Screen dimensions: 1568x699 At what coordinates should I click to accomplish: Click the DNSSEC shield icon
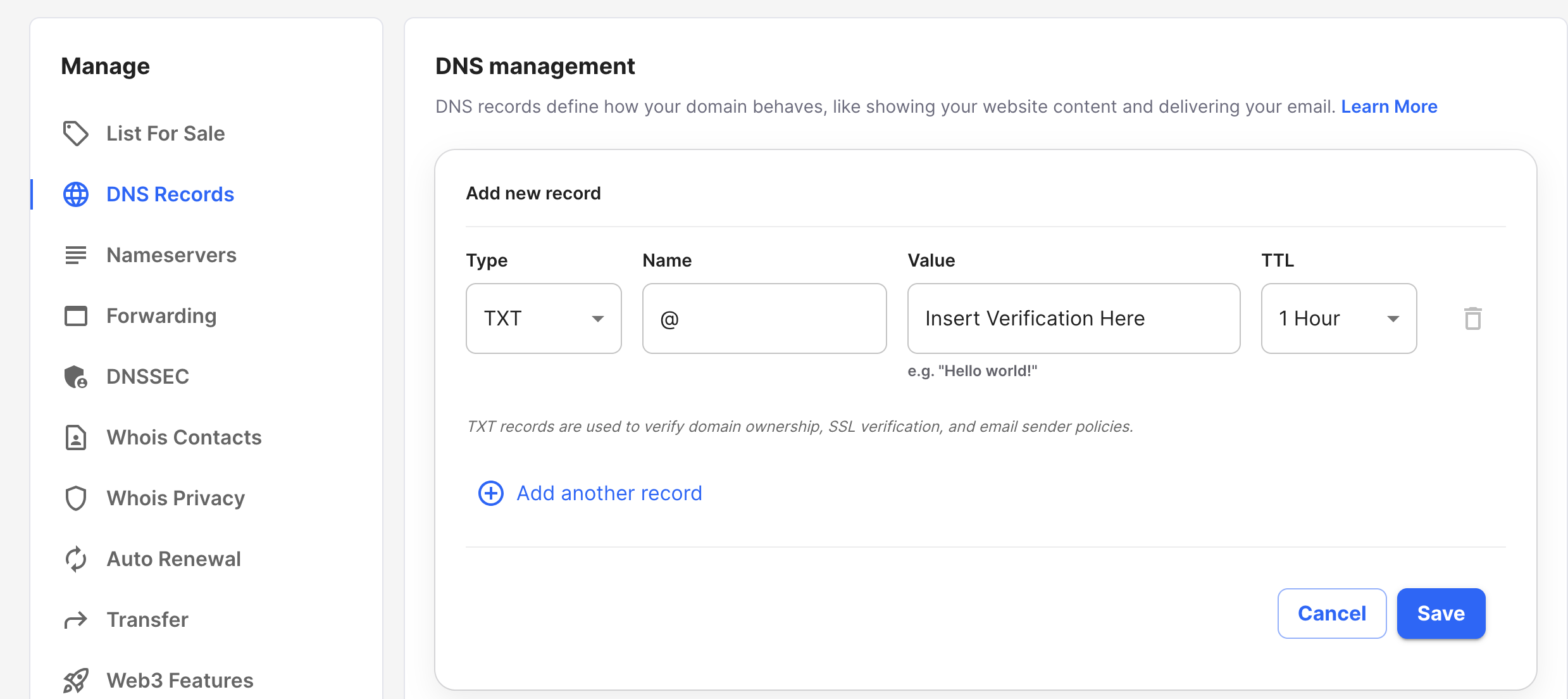click(75, 377)
